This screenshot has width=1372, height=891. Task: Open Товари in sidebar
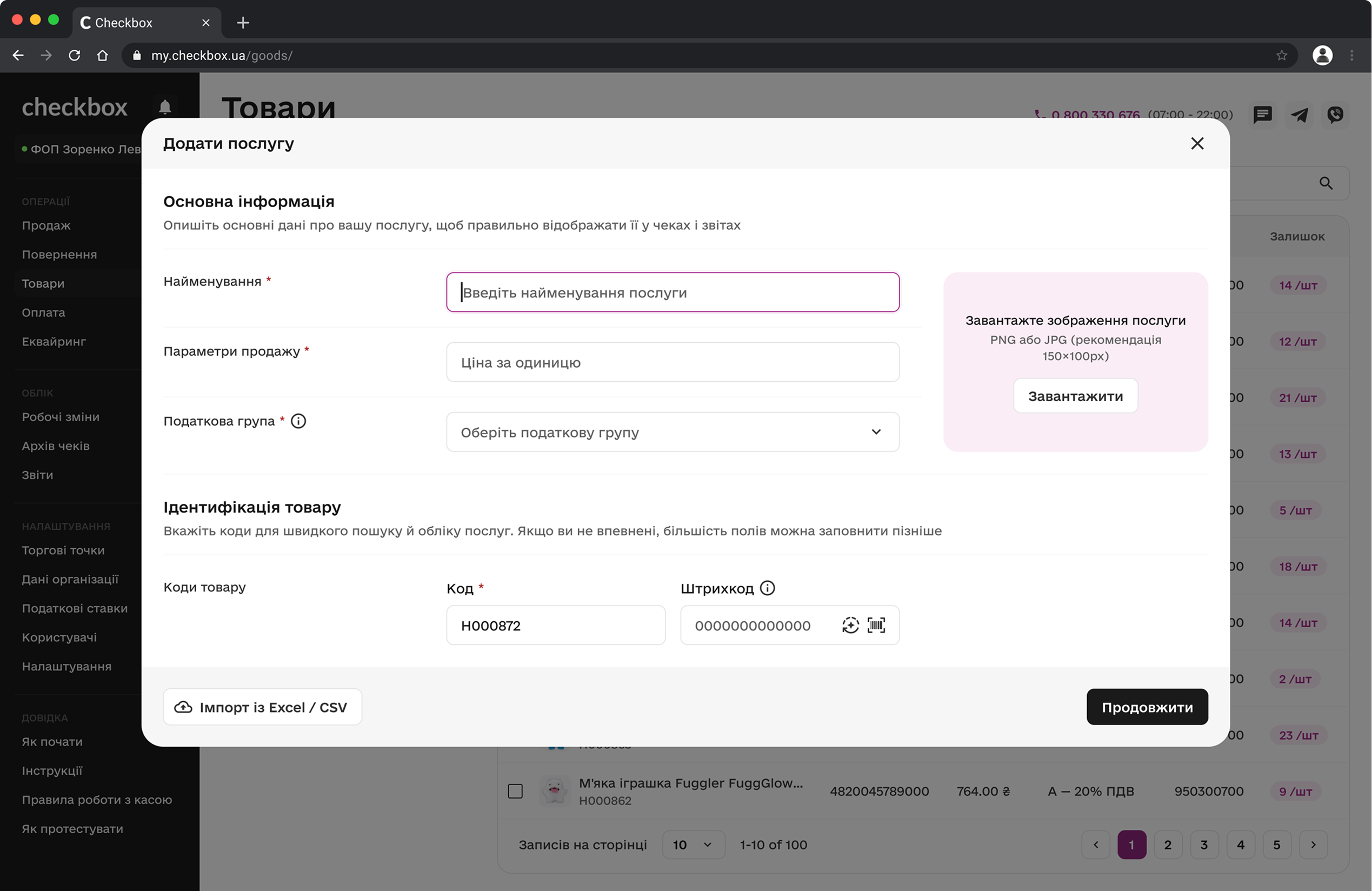click(43, 283)
